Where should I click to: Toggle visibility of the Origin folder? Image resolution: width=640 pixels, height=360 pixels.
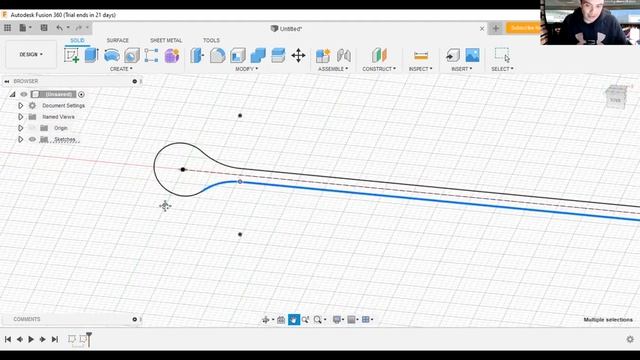(x=32, y=128)
